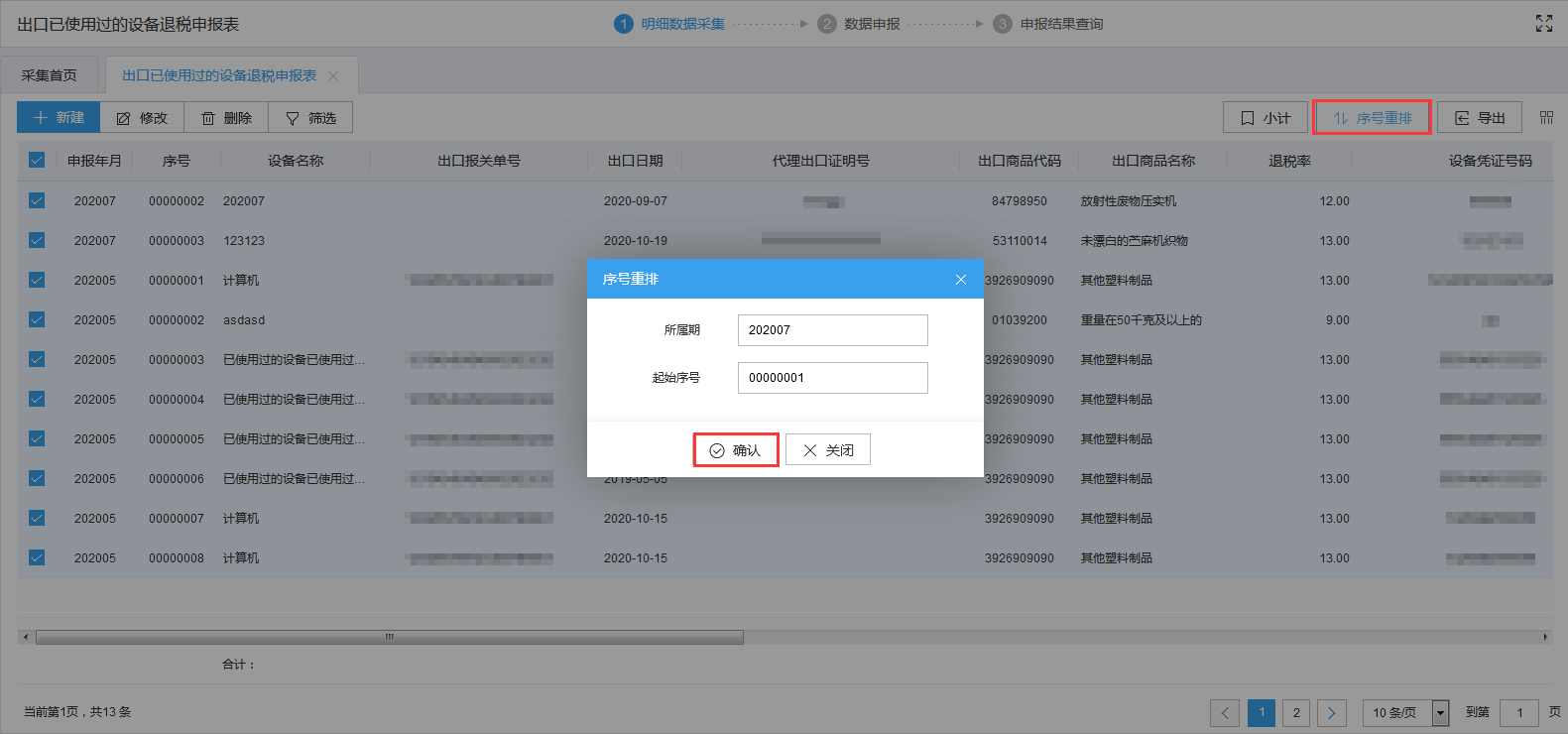Uncheck row 202005 00000001 checkbox

pyautogui.click(x=37, y=280)
